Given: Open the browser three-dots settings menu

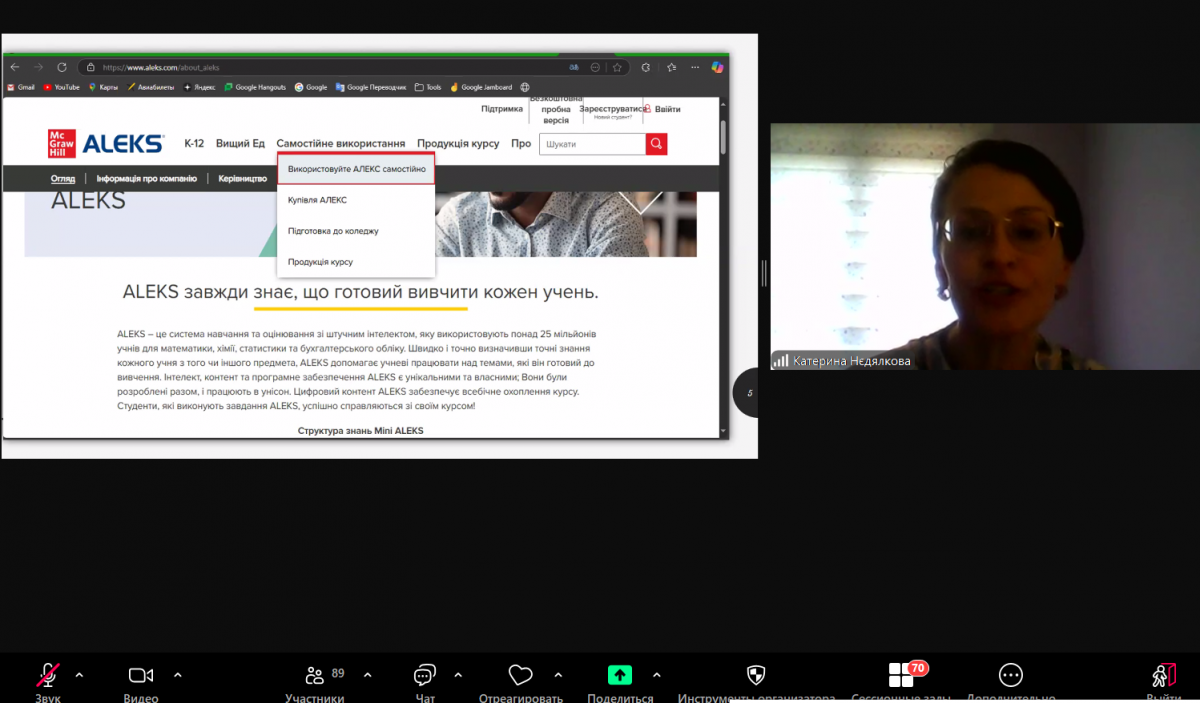Looking at the screenshot, I should [695, 67].
